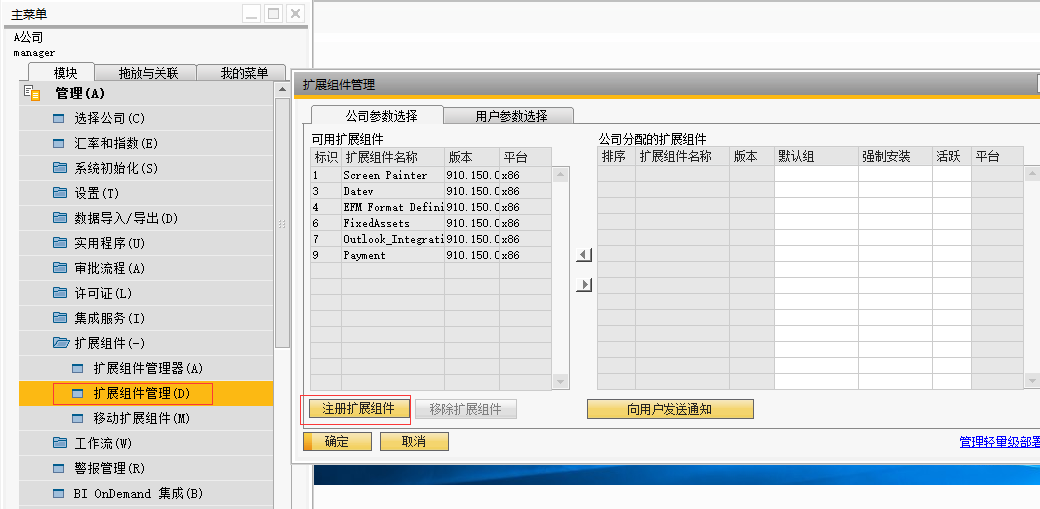Expand the 集成服务(I) folder
This screenshot has height=509, width=1040.
click(x=146, y=318)
